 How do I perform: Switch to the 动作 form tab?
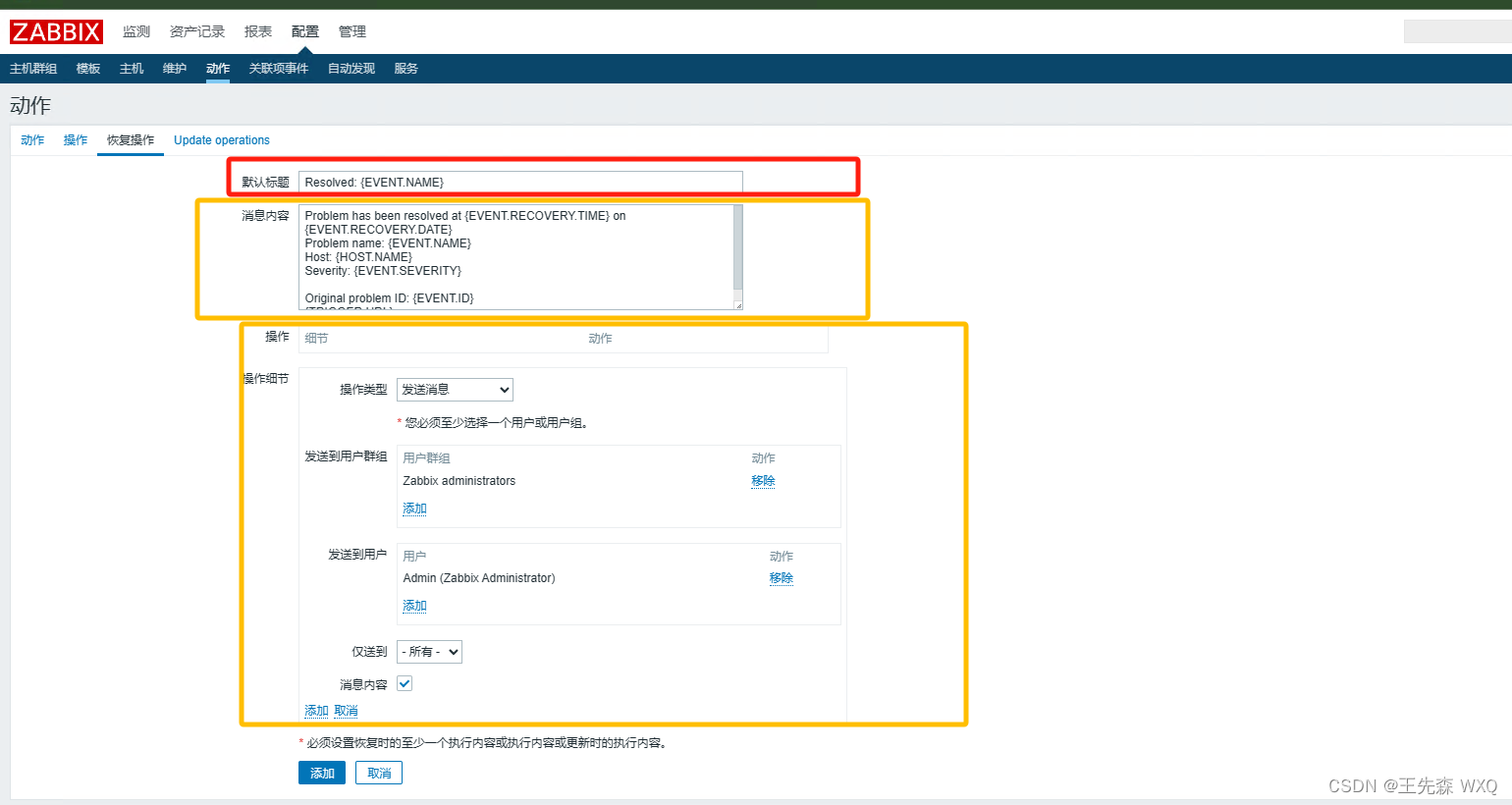tap(32, 140)
